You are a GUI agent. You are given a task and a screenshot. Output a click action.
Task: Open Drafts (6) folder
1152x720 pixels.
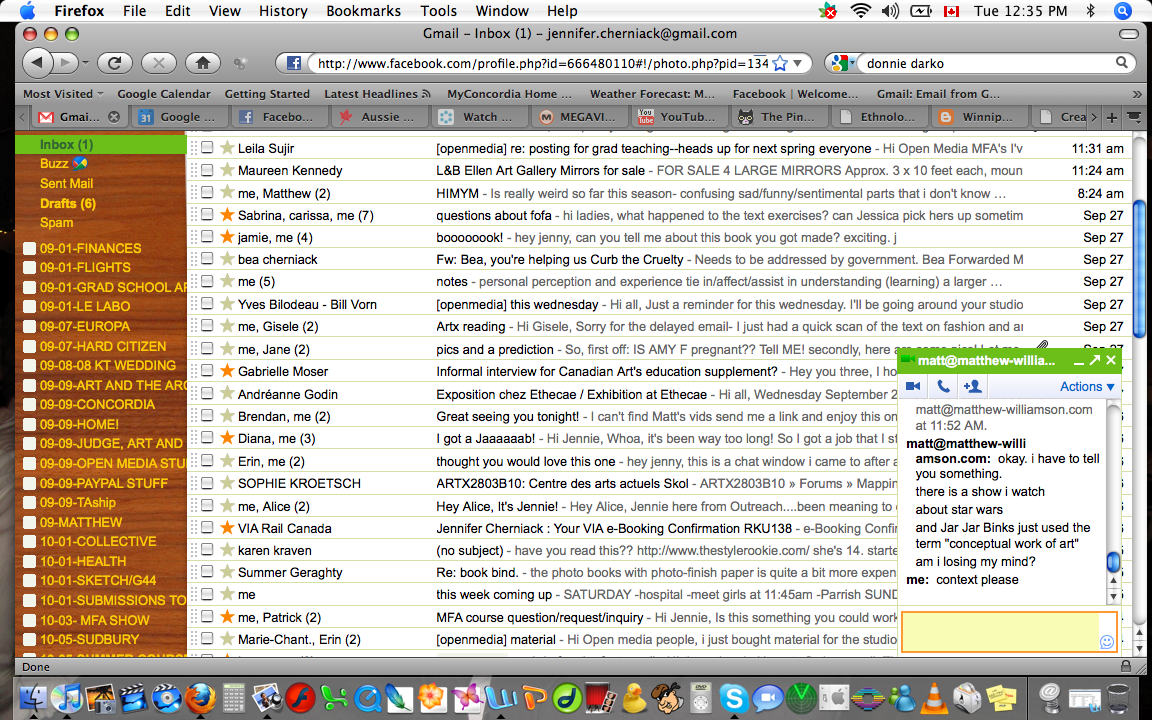click(x=68, y=203)
